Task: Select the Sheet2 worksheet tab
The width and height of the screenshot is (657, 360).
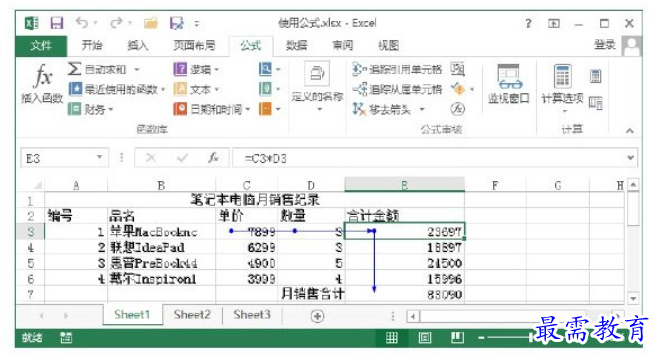Action: click(x=192, y=314)
